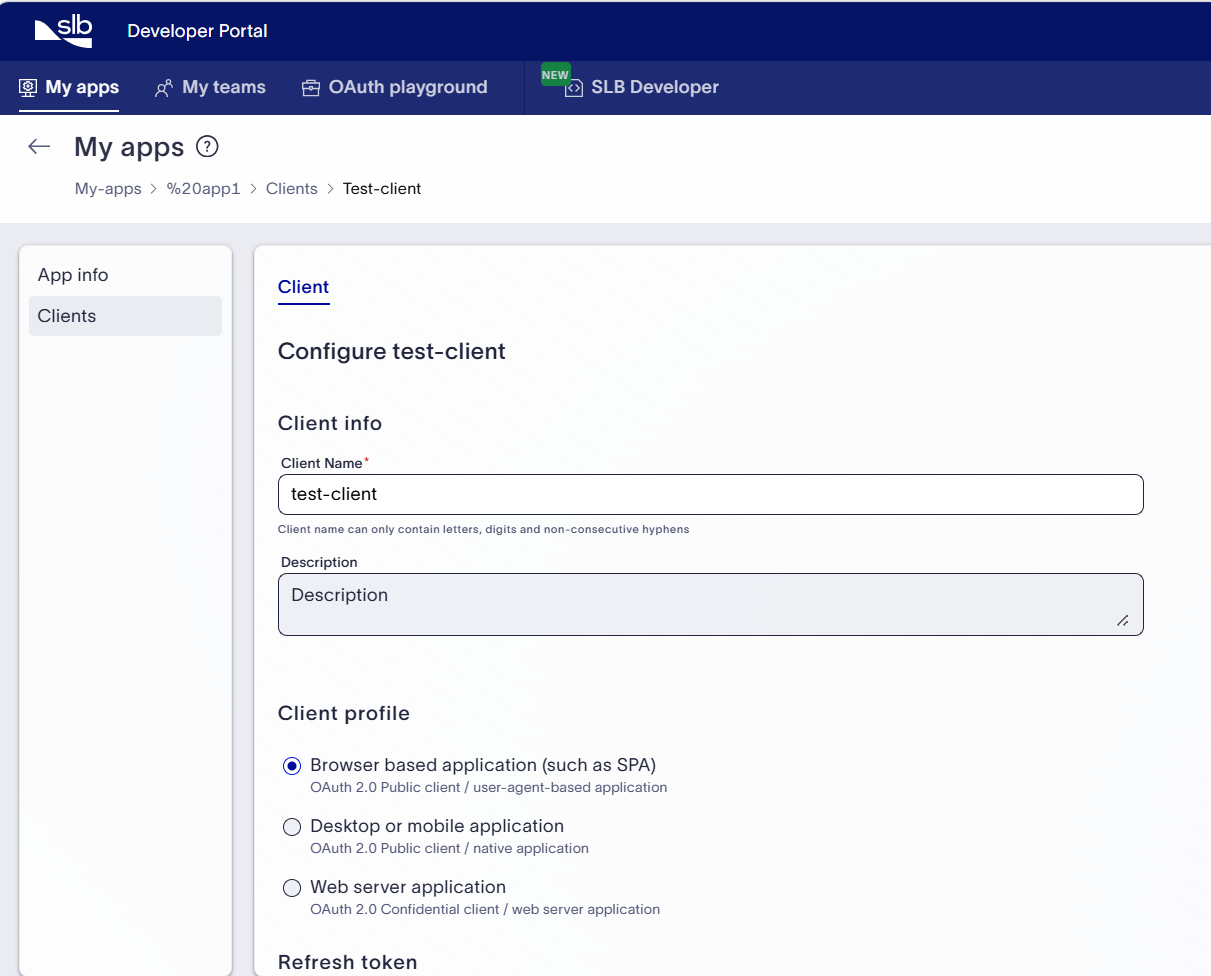The width and height of the screenshot is (1211, 976).
Task: Click 'OAuth 2.0 Public client / native application' text
Action: (x=449, y=848)
